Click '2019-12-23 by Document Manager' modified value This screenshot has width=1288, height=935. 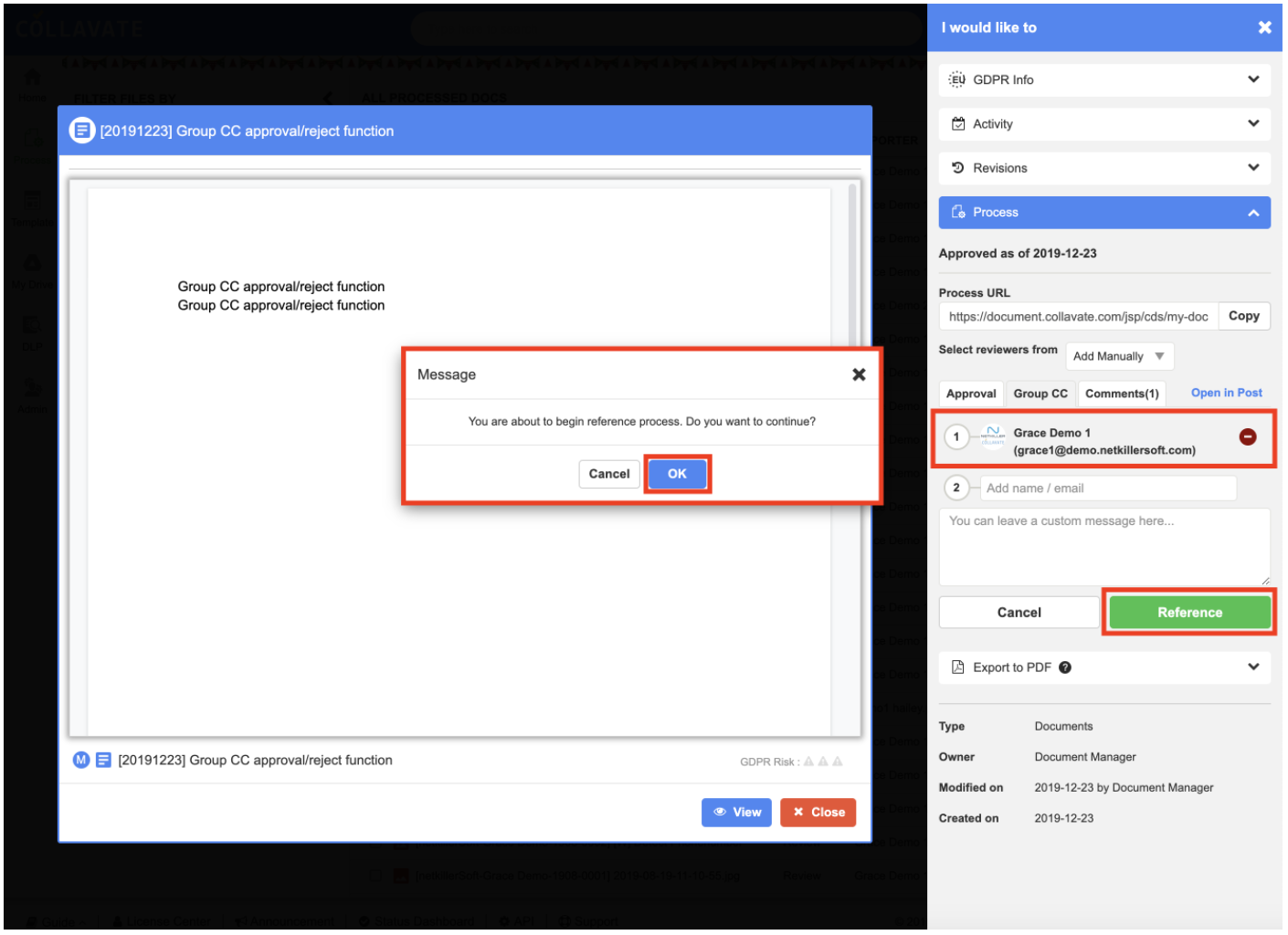tap(1124, 788)
